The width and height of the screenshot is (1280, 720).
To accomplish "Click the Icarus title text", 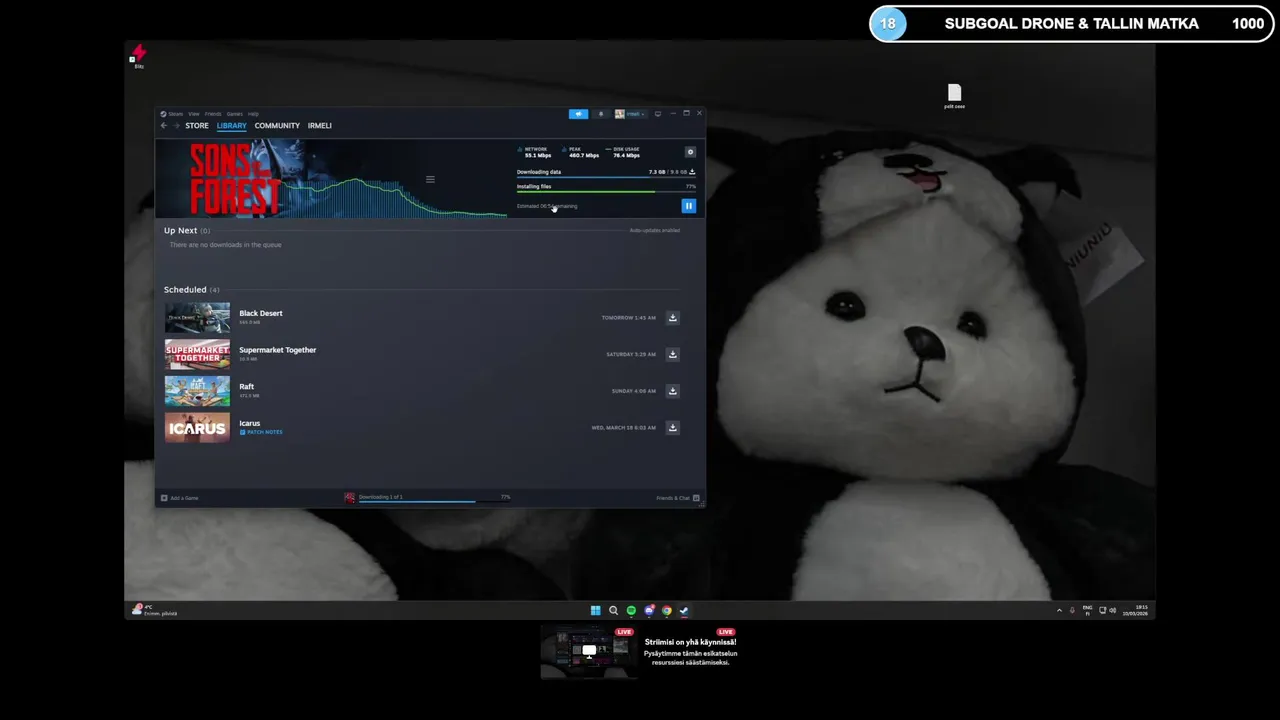I will tap(250, 423).
